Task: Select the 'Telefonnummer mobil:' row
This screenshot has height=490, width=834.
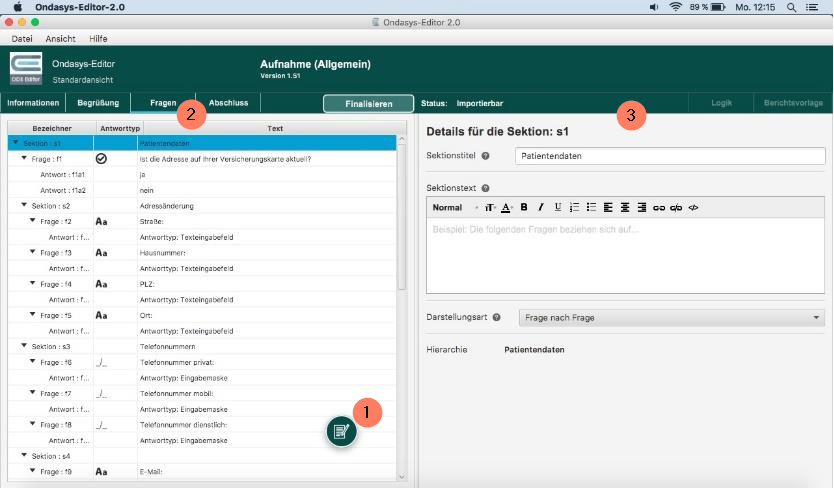Action: [202, 394]
